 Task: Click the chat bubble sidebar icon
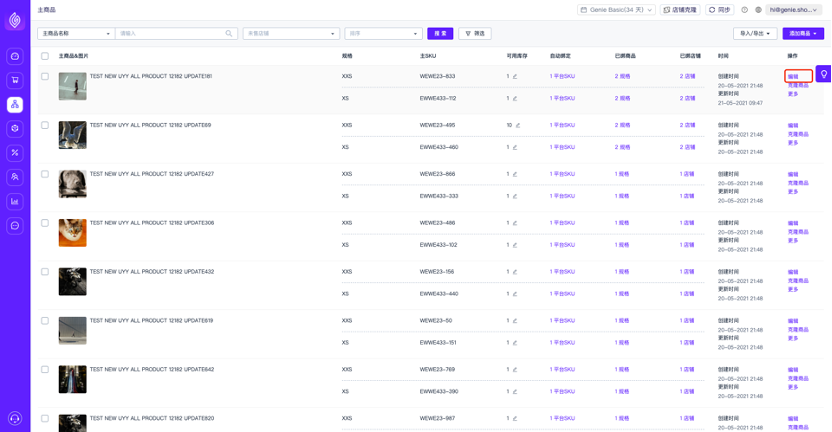click(15, 226)
